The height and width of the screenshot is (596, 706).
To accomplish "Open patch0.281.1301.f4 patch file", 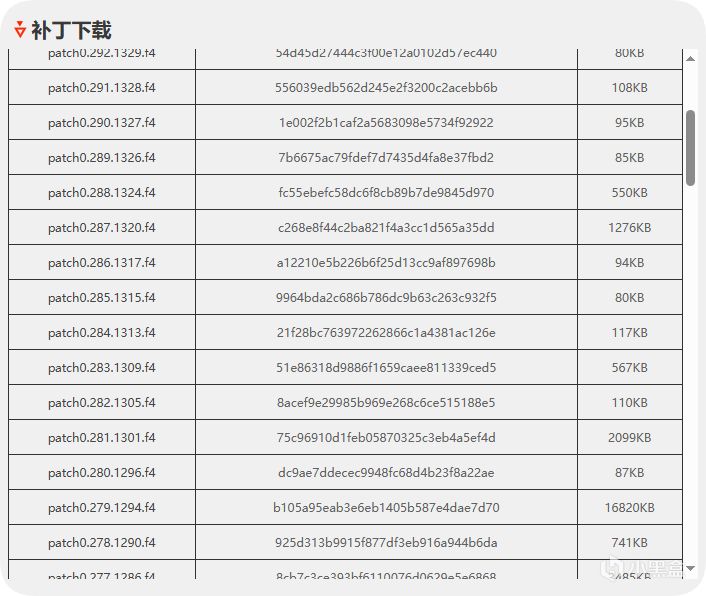I will coord(102,438).
